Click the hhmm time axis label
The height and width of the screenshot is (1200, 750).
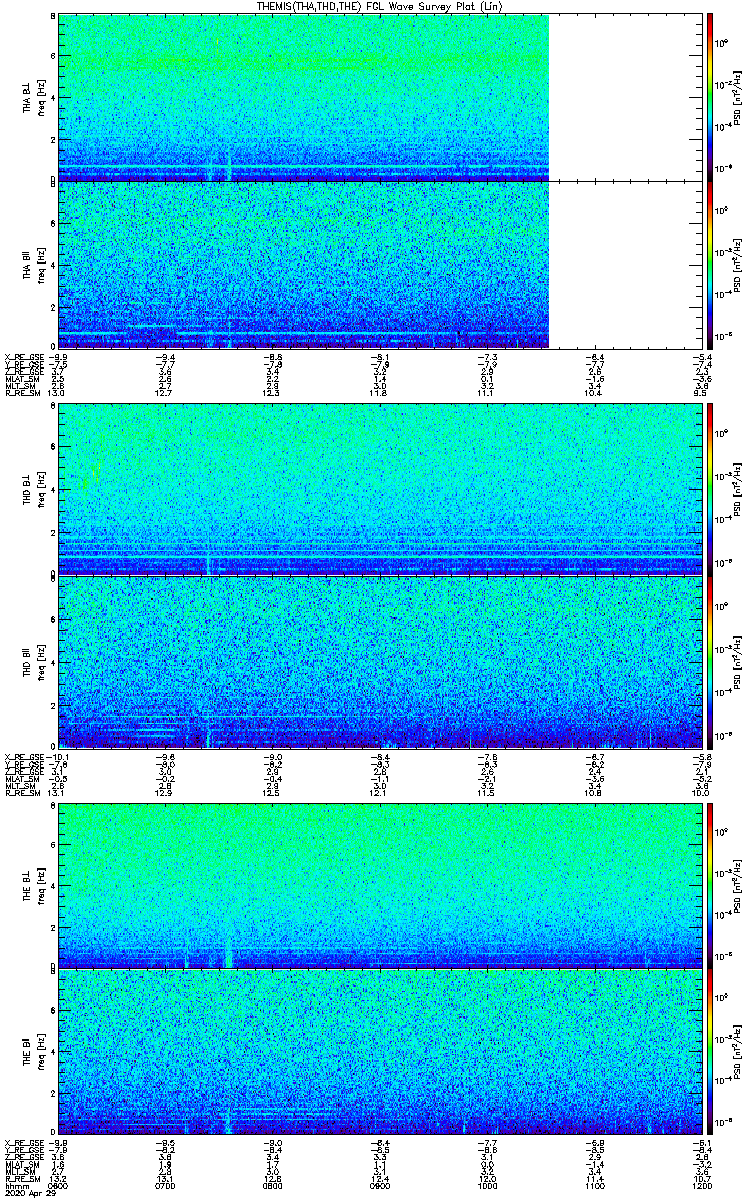point(15,1187)
